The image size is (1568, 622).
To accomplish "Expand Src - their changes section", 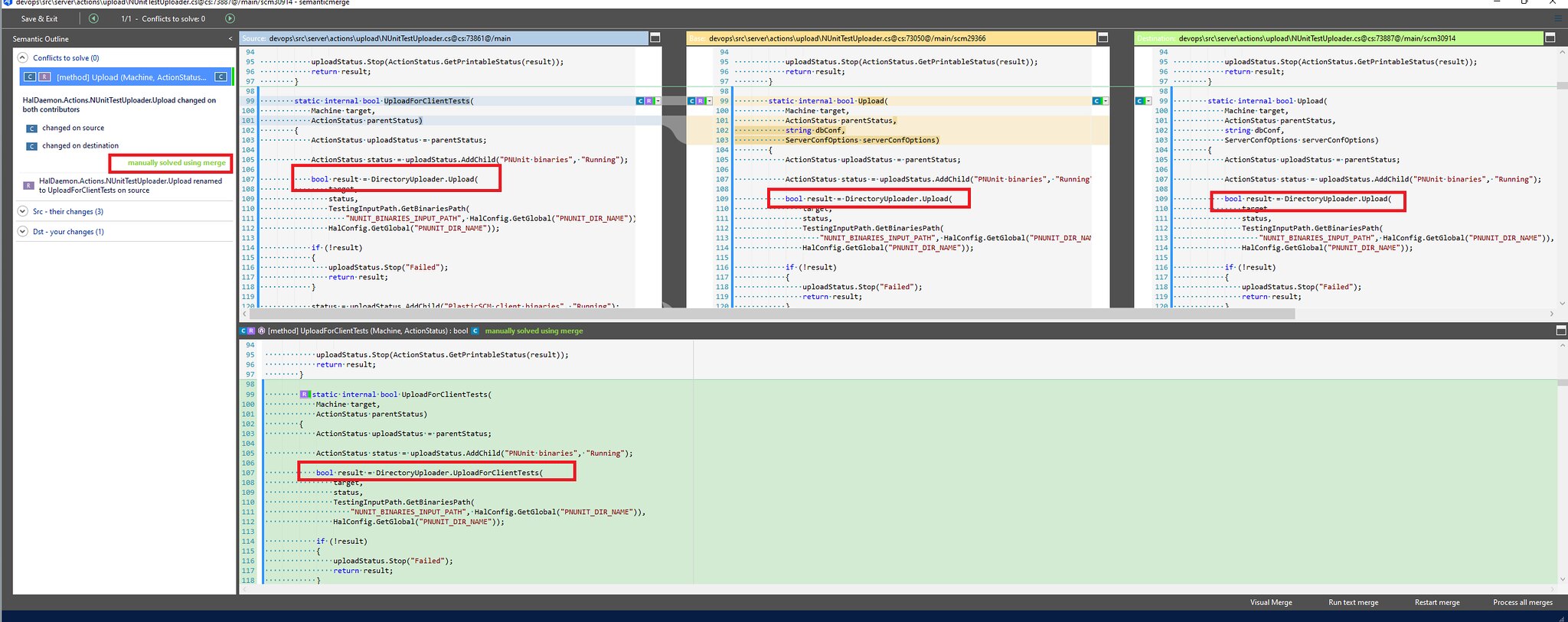I will (x=22, y=211).
